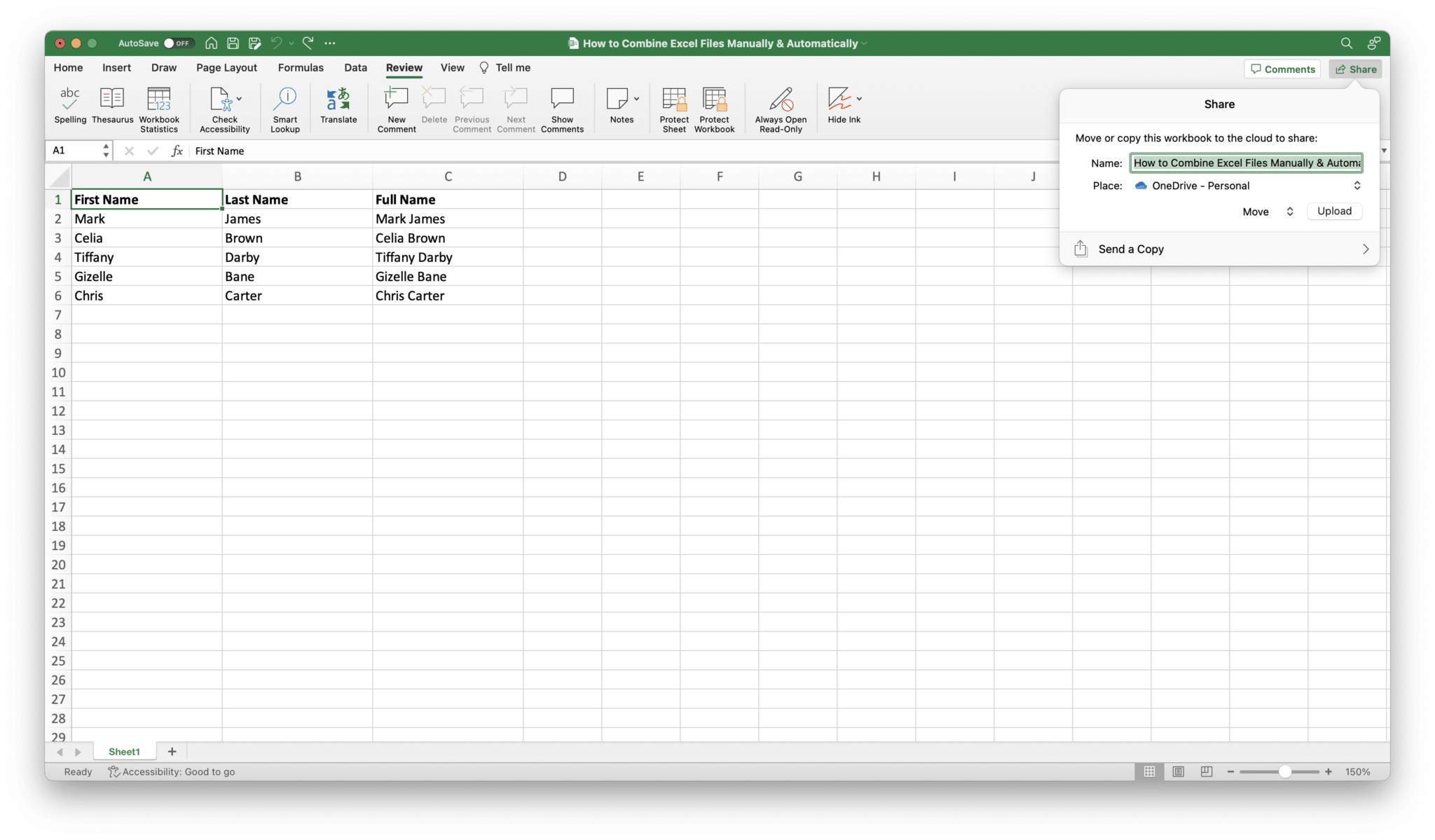This screenshot has width=1435, height=840.
Task: Open the Thesaurus
Action: click(x=111, y=106)
